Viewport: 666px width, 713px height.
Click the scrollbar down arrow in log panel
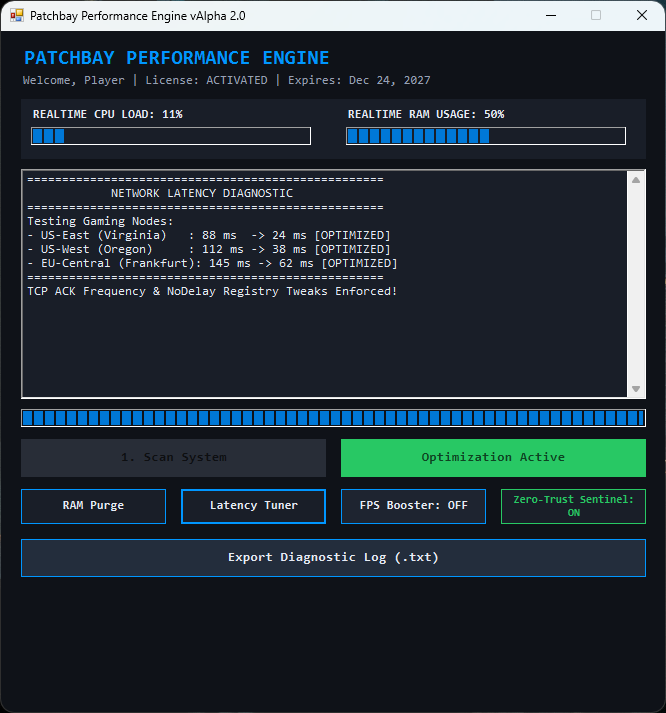(636, 389)
